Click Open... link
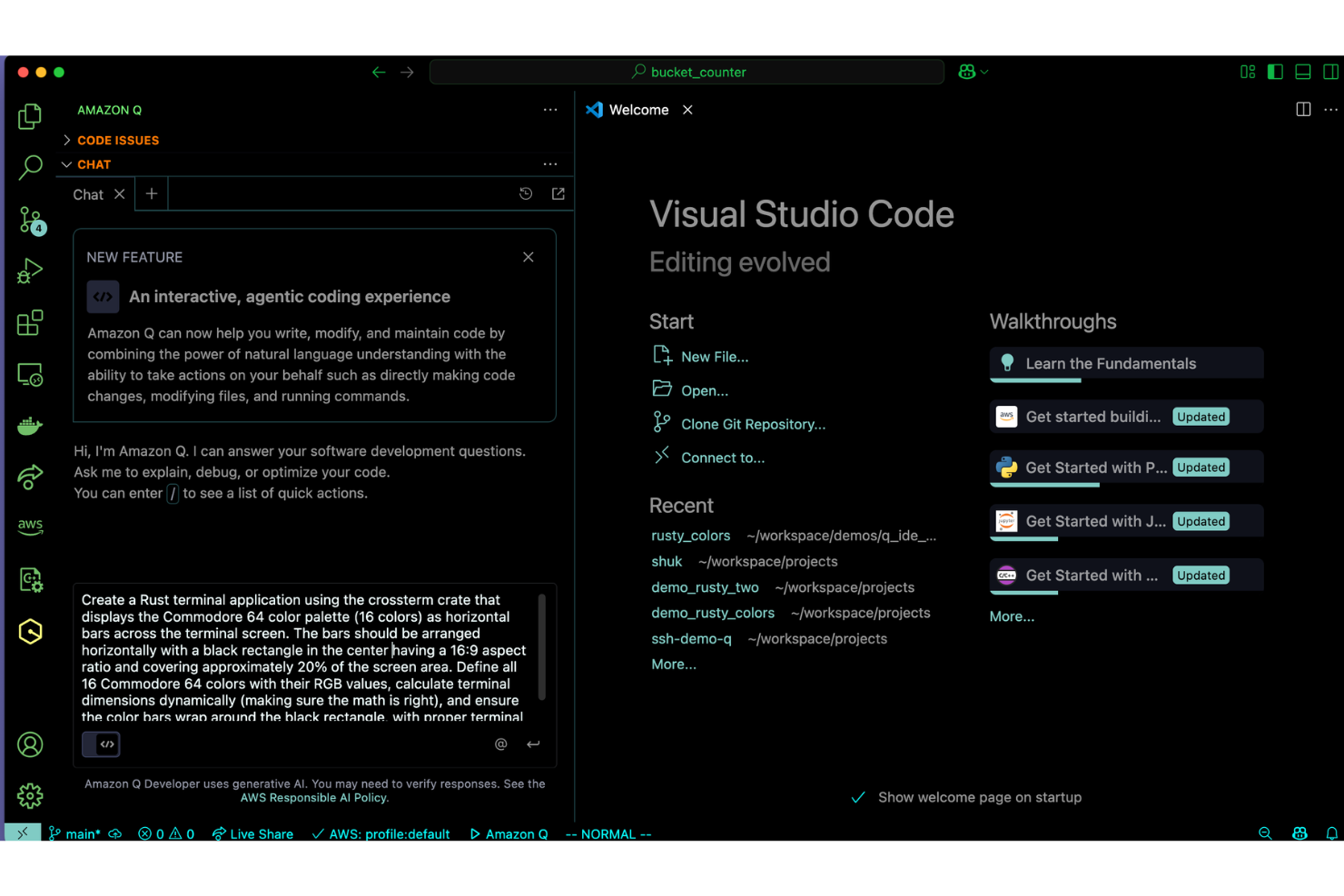The image size is (1344, 896). coord(705,390)
